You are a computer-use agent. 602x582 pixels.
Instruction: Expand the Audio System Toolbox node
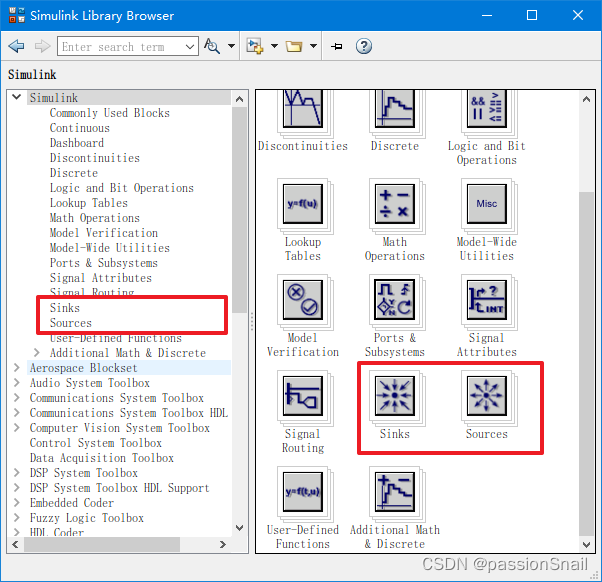click(17, 382)
